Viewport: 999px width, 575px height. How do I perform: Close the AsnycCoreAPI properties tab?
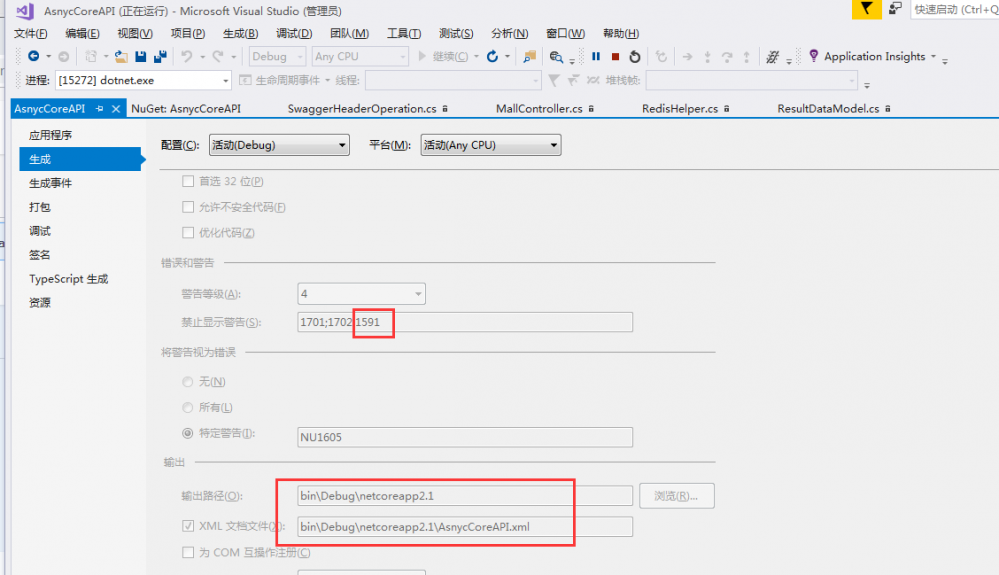coord(116,109)
